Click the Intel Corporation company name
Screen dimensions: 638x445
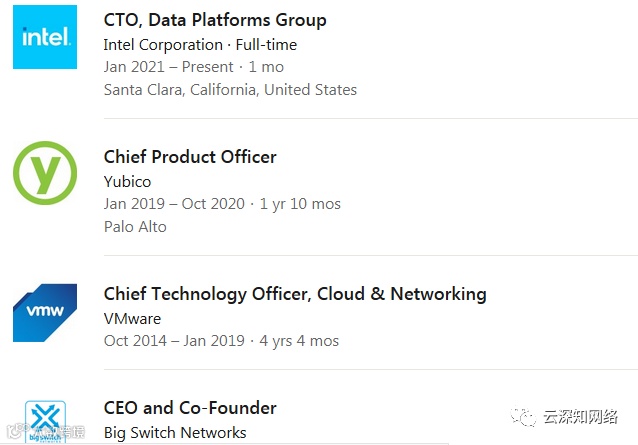click(163, 45)
